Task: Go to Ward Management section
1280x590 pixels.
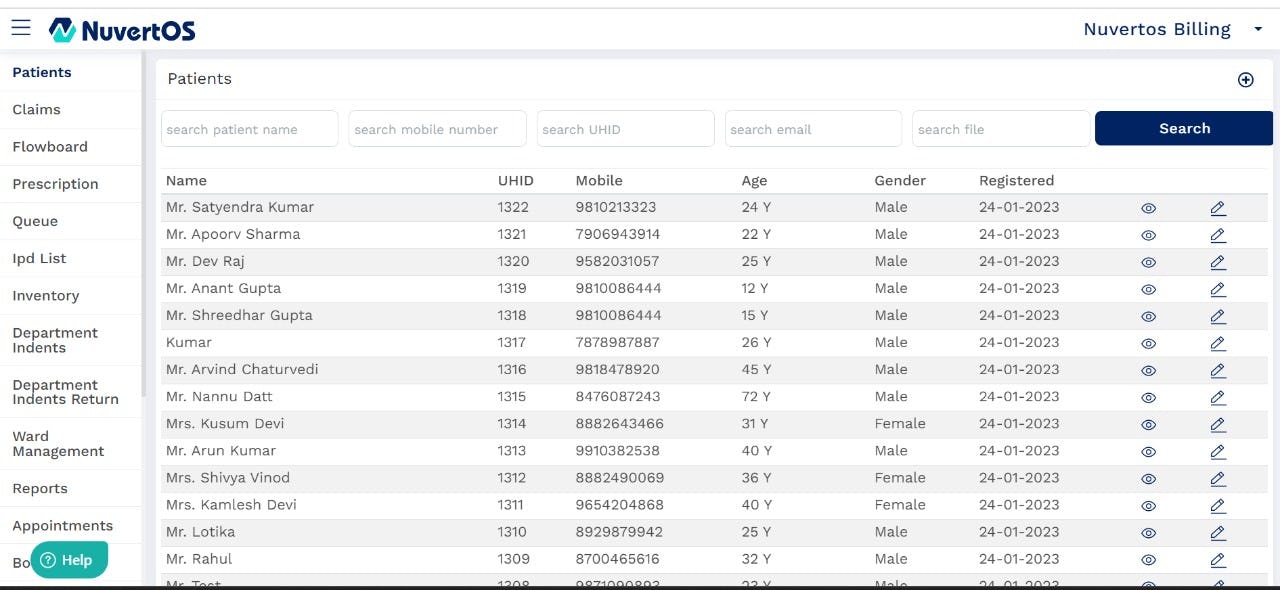Action: point(58,444)
